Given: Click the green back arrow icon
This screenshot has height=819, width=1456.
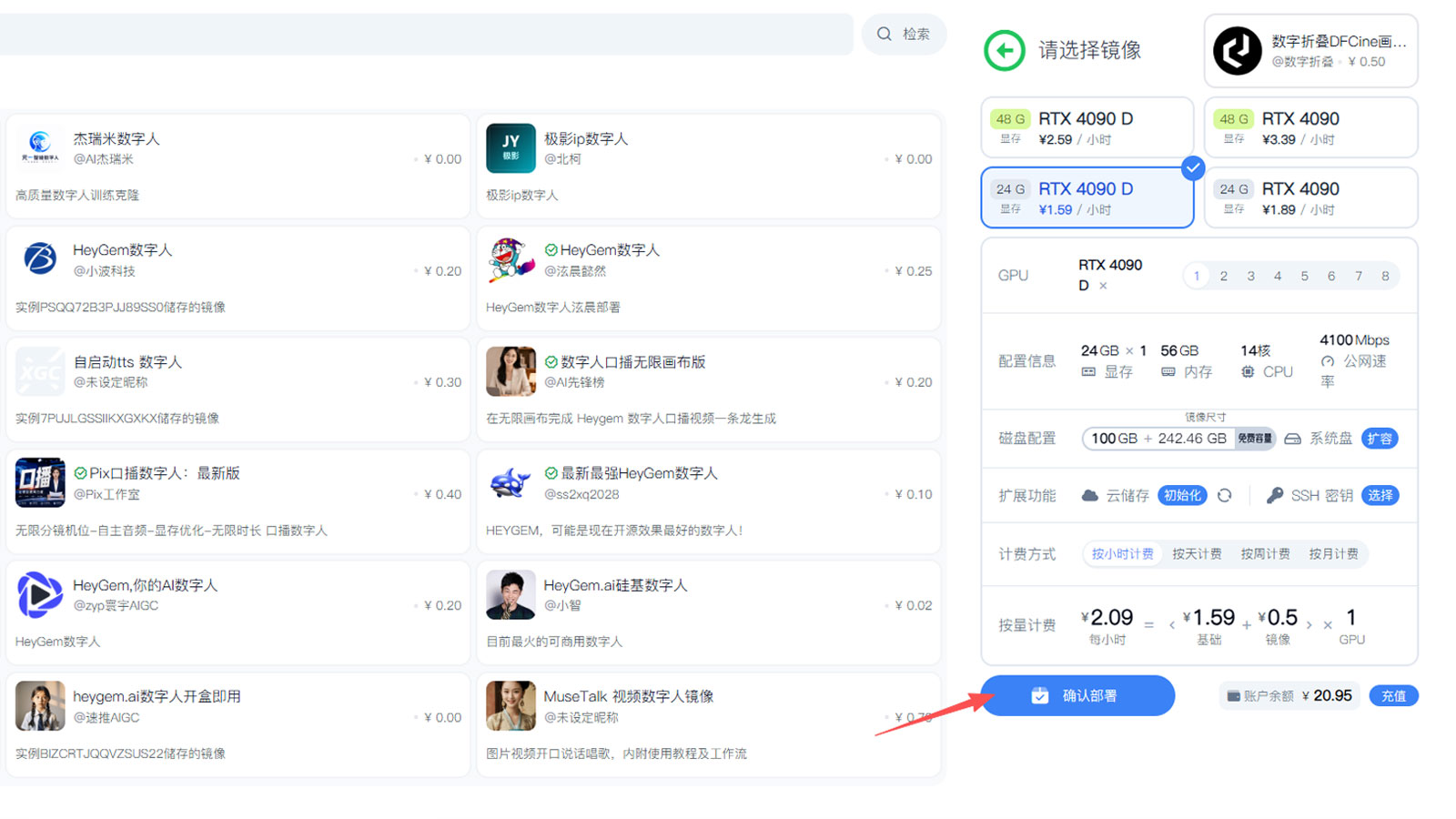Looking at the screenshot, I should pos(1005,50).
